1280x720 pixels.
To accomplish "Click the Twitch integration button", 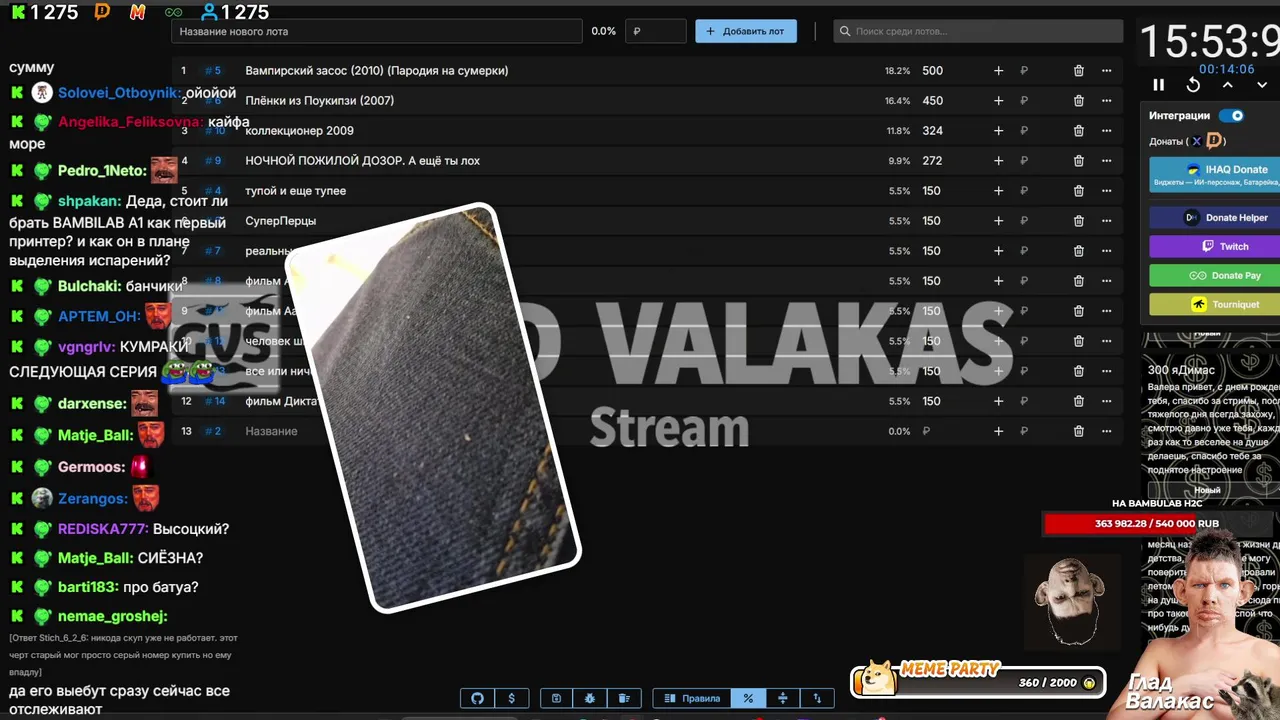I will pyautogui.click(x=1214, y=246).
